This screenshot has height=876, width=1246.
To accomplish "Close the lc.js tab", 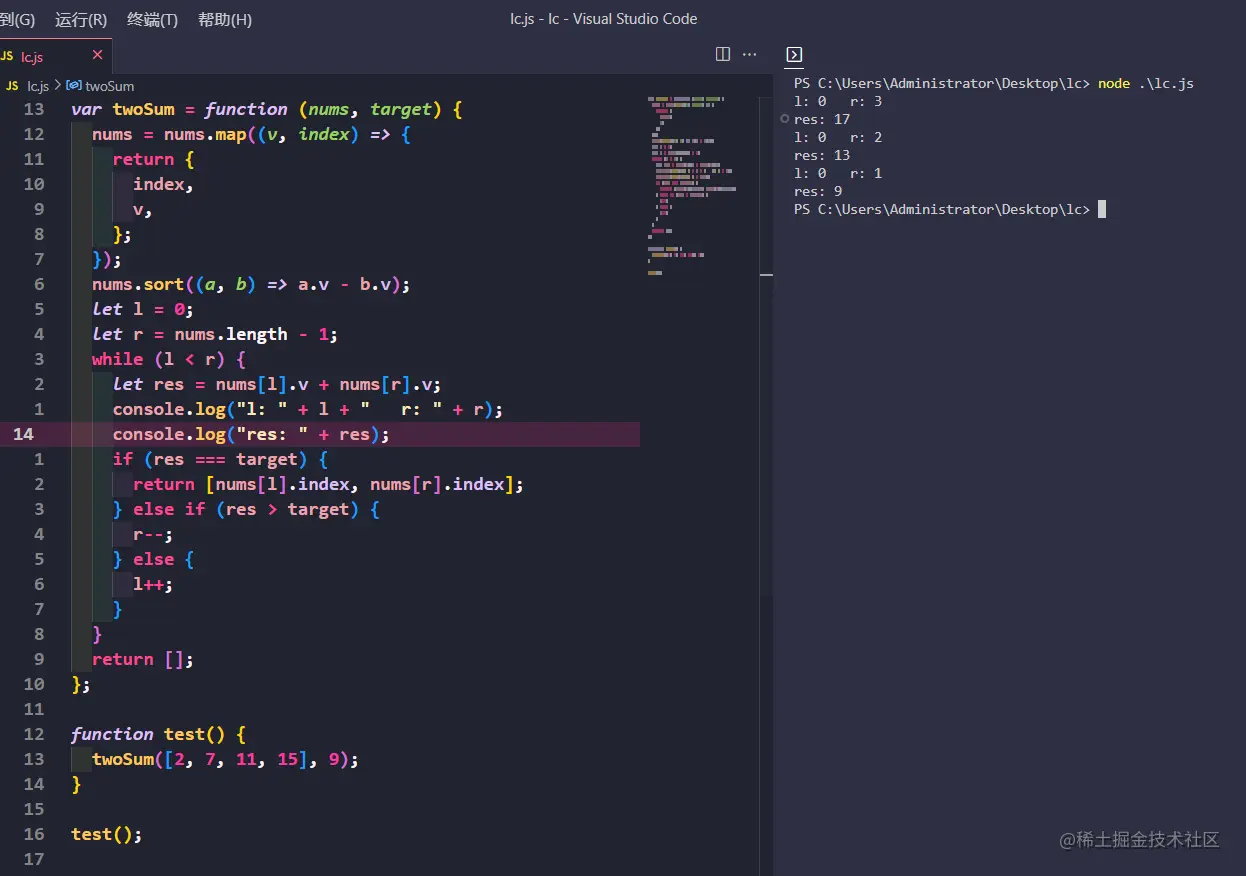I will pyautogui.click(x=97, y=55).
